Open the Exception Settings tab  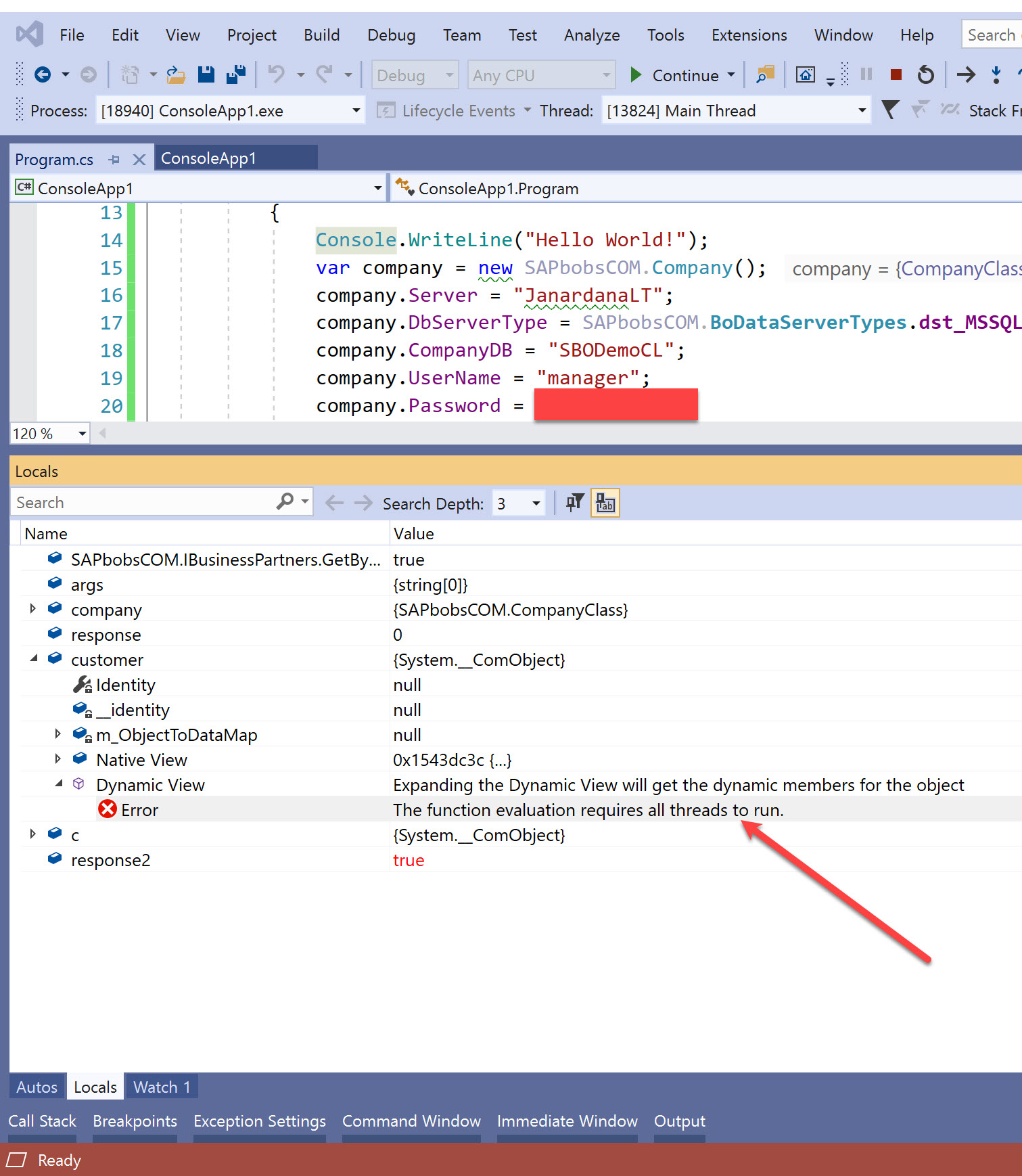[260, 1121]
